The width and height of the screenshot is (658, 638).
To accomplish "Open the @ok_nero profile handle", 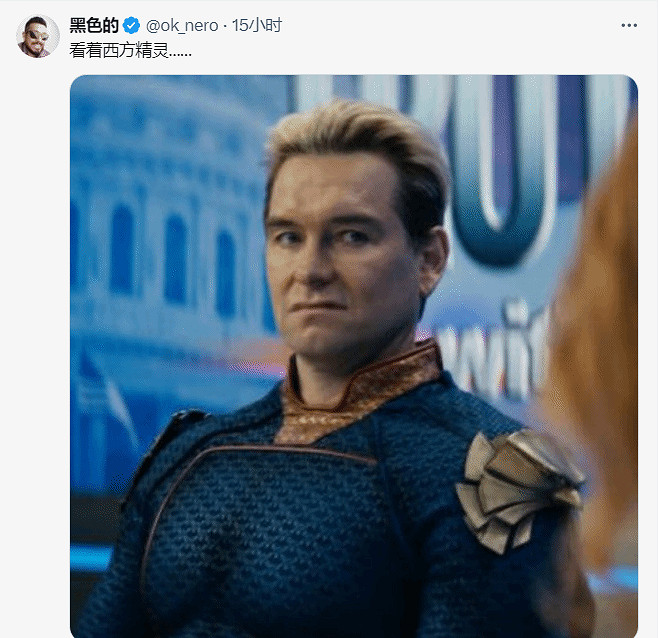I will [184, 25].
